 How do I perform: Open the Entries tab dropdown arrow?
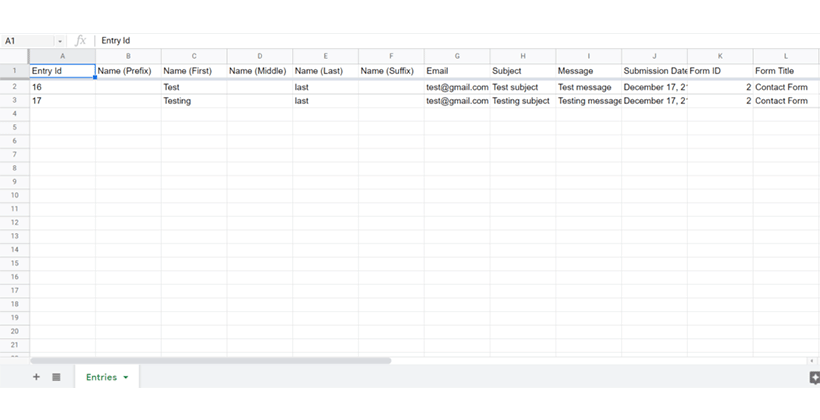(x=126, y=377)
